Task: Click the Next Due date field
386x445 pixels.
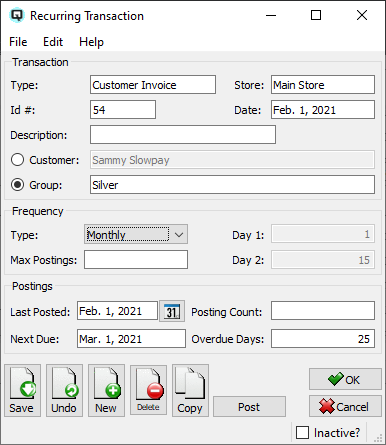Action: pos(131,339)
